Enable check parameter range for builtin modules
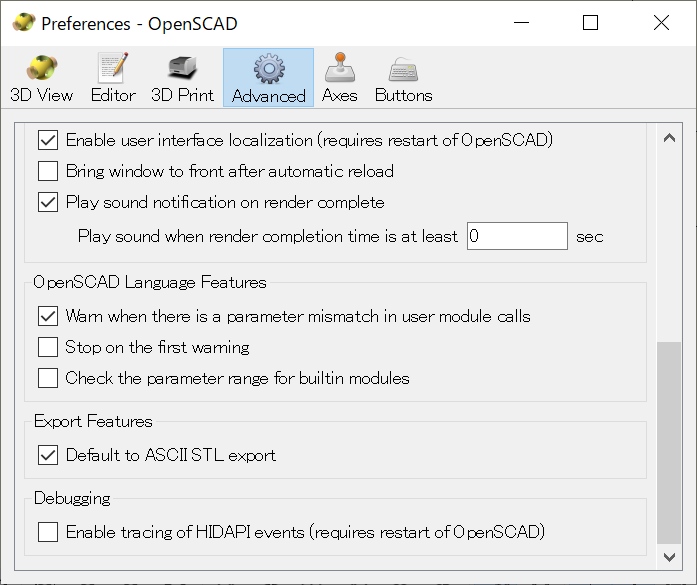 [x=48, y=378]
